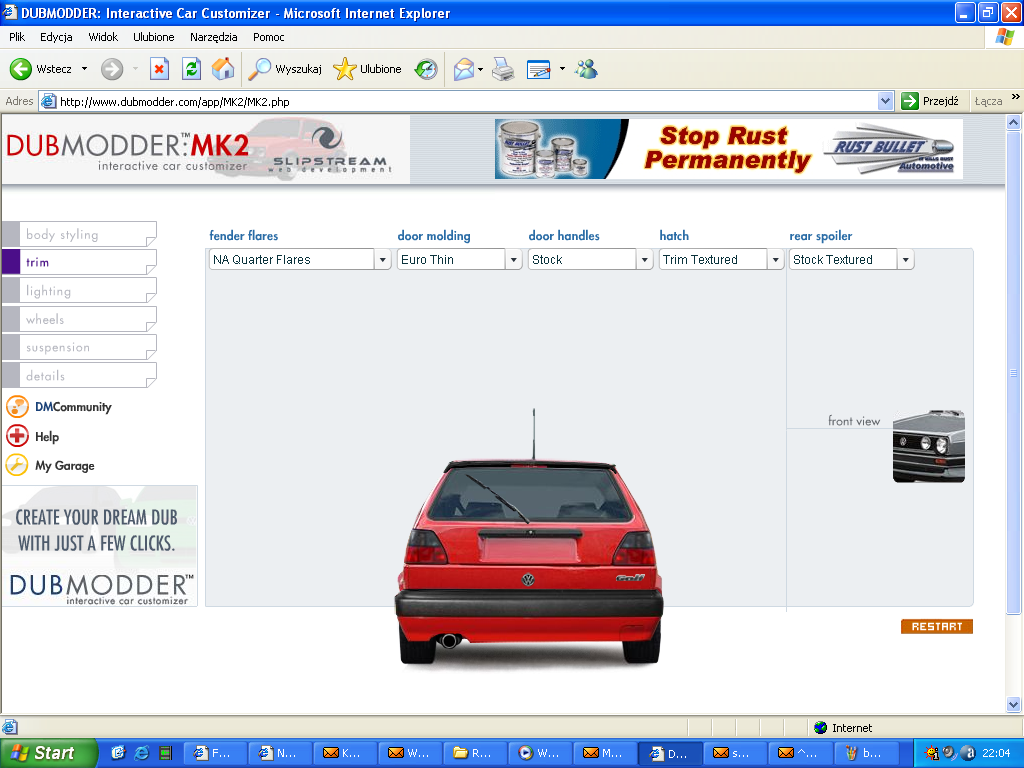The width and height of the screenshot is (1024, 768).
Task: Open the Pomoc menu
Action: (x=268, y=37)
